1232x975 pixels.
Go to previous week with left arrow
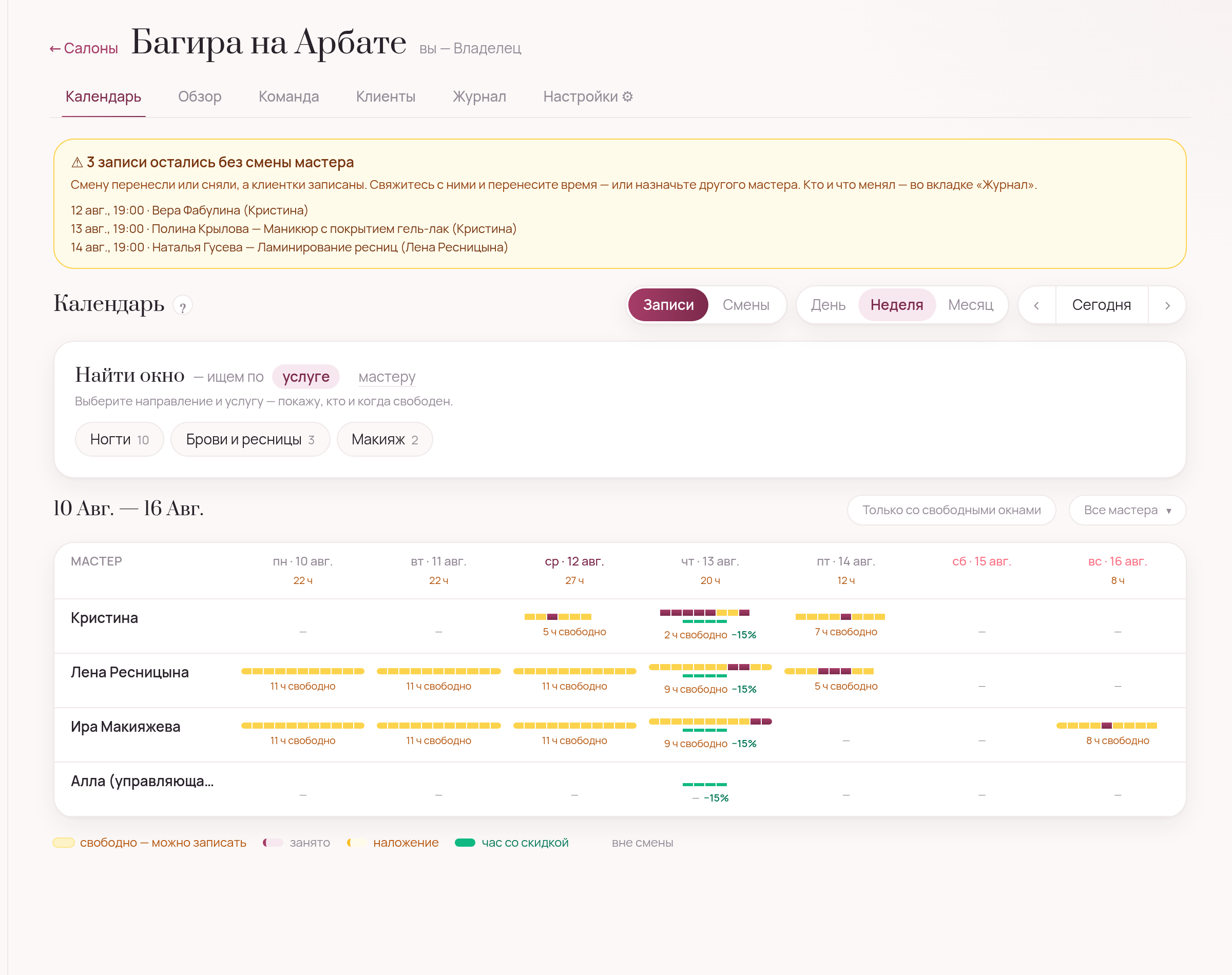point(1036,305)
